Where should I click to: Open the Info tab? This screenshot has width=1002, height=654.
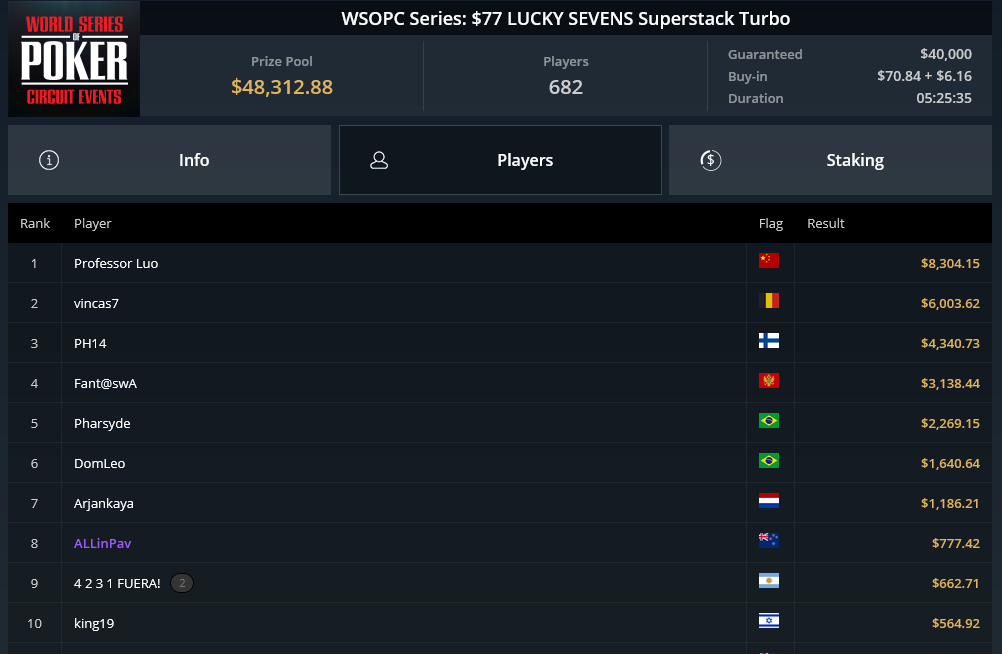click(169, 160)
